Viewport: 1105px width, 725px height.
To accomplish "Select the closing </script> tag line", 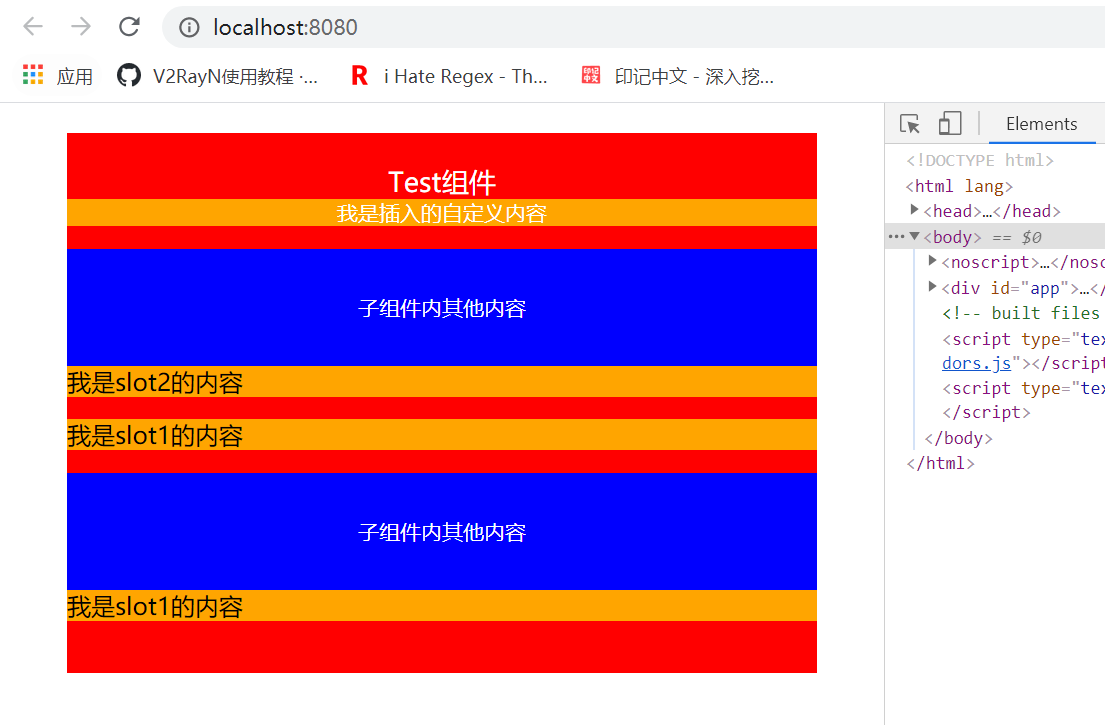I will pos(986,413).
